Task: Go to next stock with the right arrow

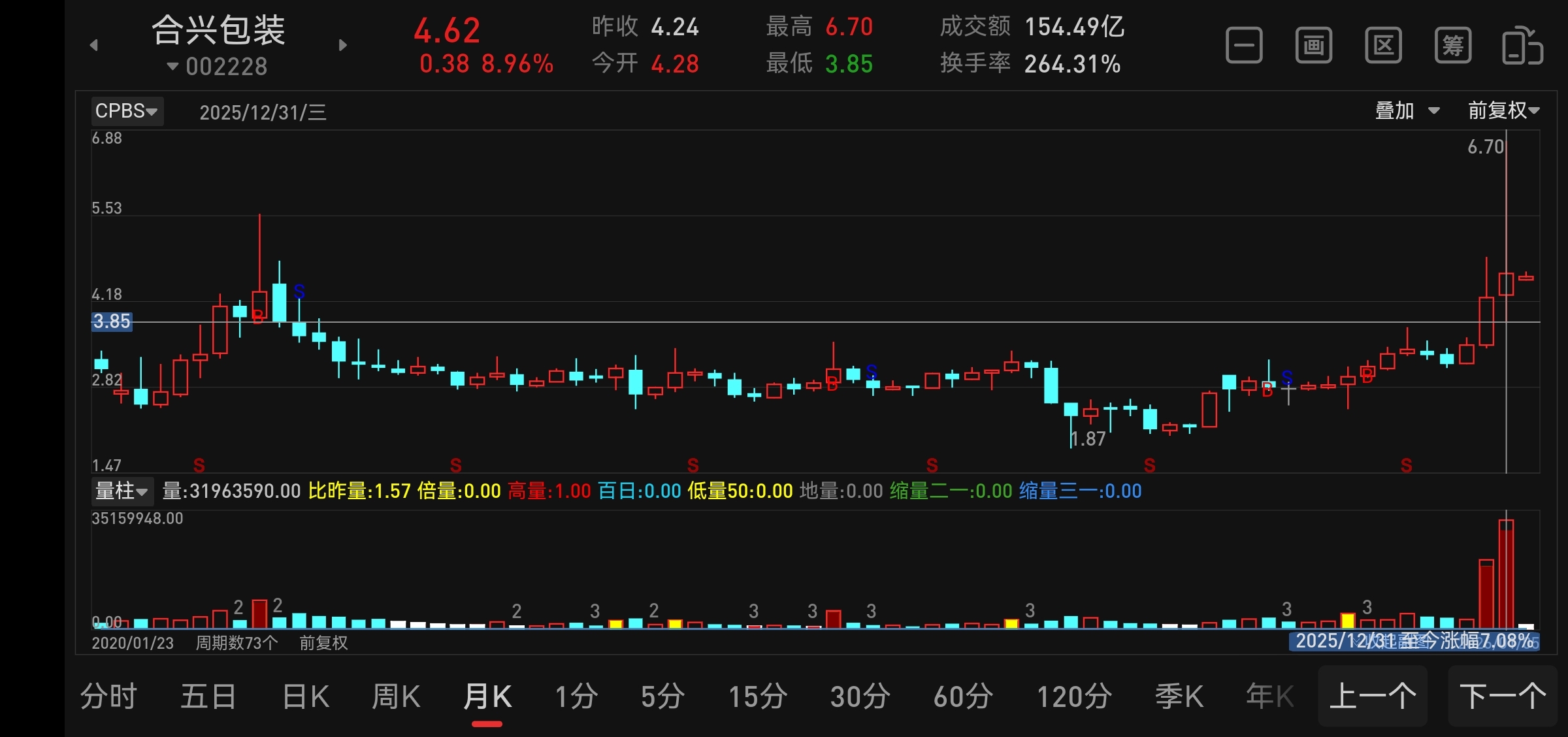Action: (x=343, y=45)
